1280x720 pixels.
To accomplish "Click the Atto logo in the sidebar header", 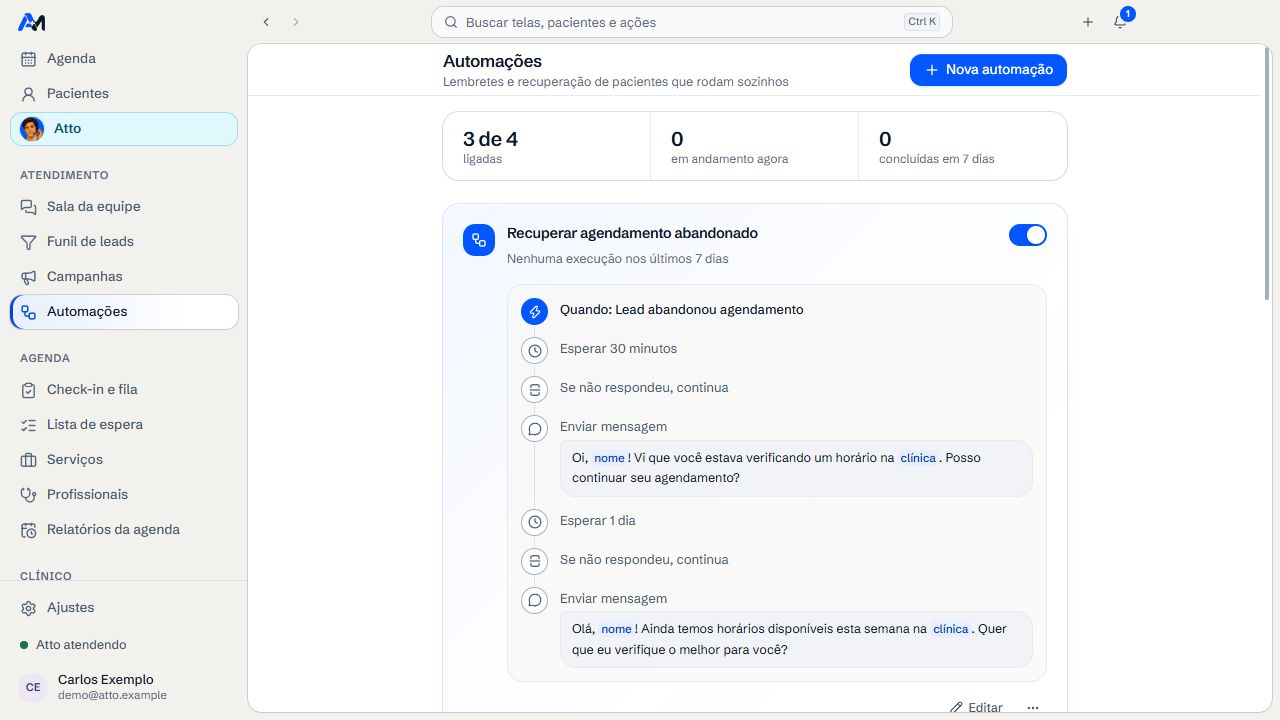I will pos(32,22).
